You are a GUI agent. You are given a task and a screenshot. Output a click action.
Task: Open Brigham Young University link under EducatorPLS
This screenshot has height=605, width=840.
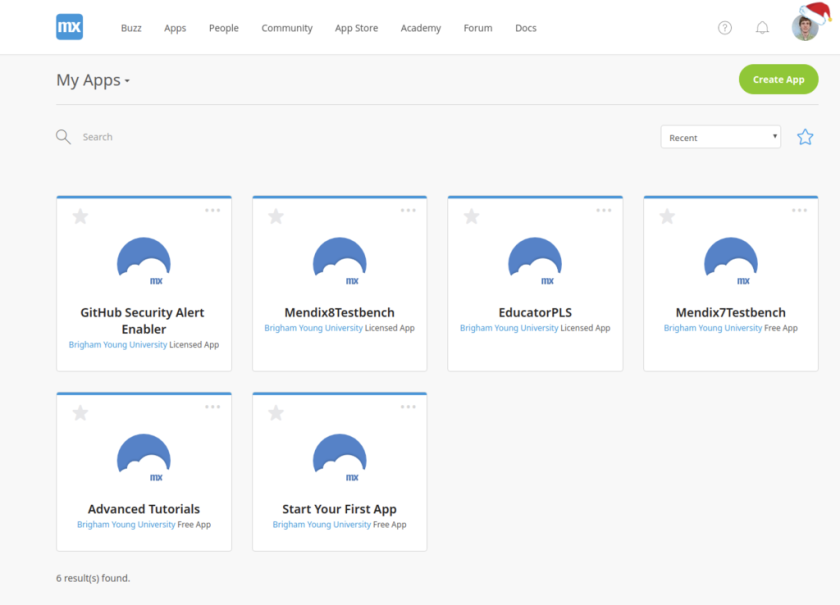(x=508, y=328)
